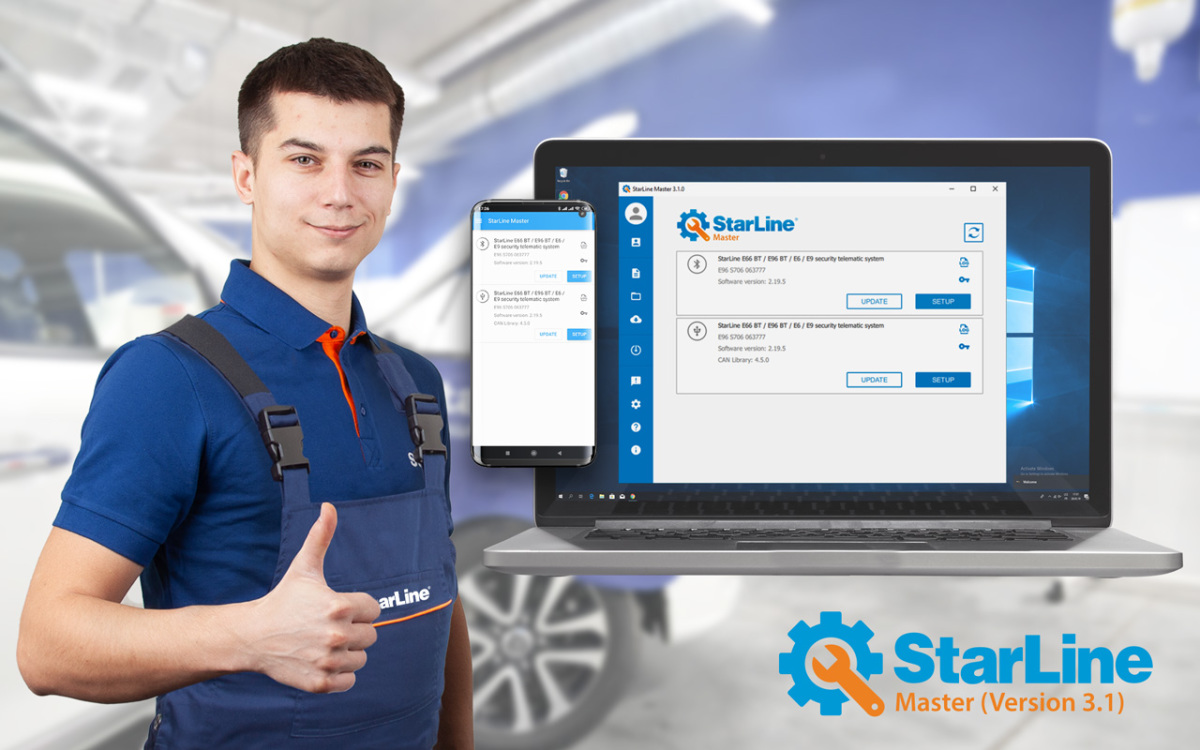Viewport: 1200px width, 750px height.
Task: Click the key icon in laptop USB card
Action: pos(964,346)
